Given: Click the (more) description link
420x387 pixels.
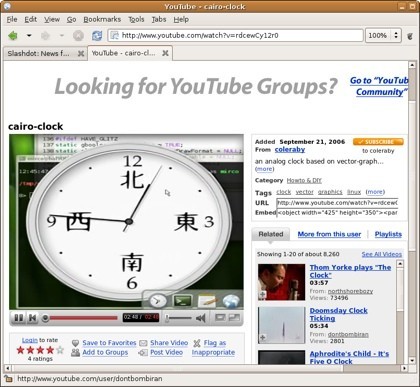Looking at the screenshot, I should click(265, 169).
